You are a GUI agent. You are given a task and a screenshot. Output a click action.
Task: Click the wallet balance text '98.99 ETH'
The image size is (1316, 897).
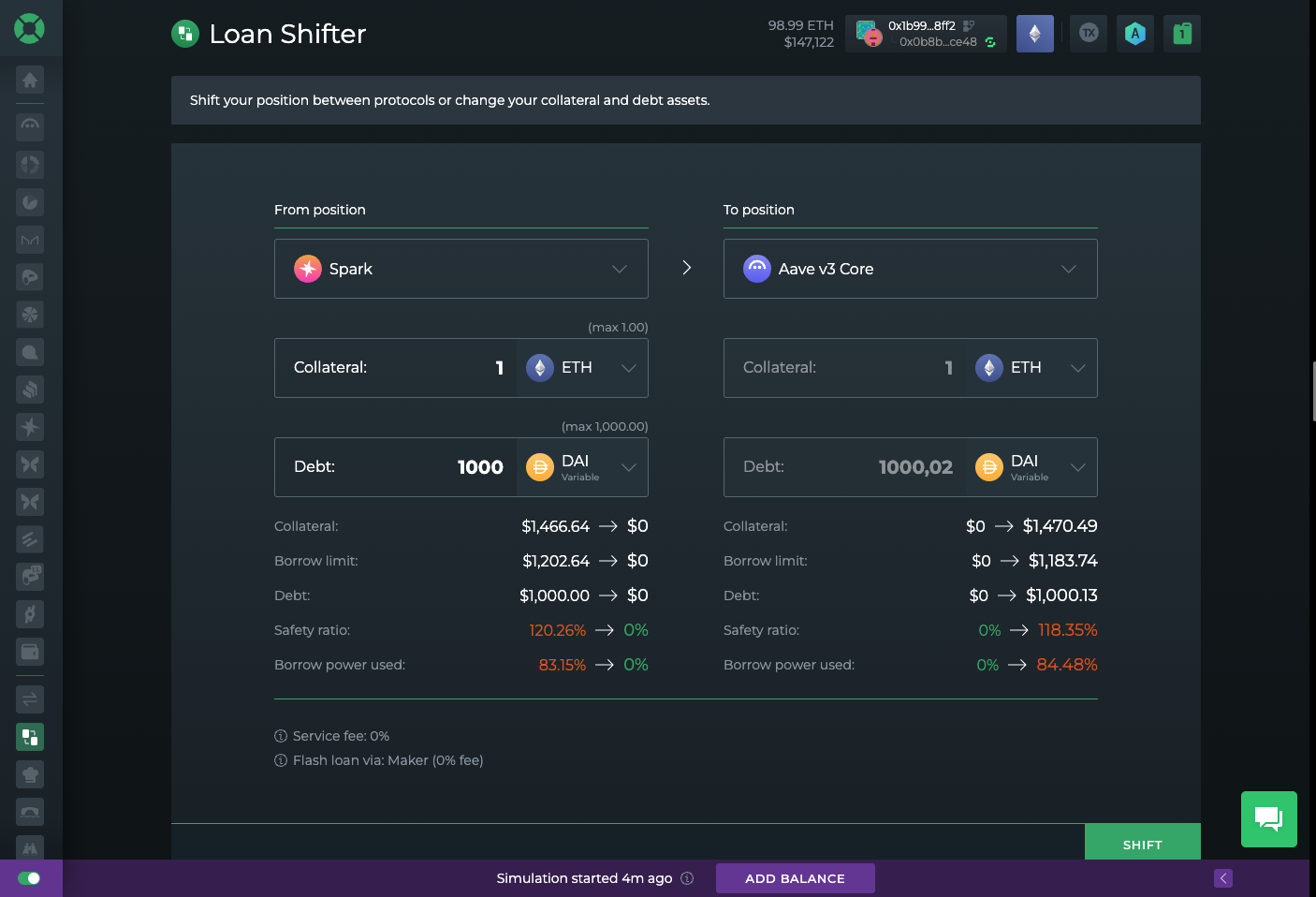tap(801, 25)
